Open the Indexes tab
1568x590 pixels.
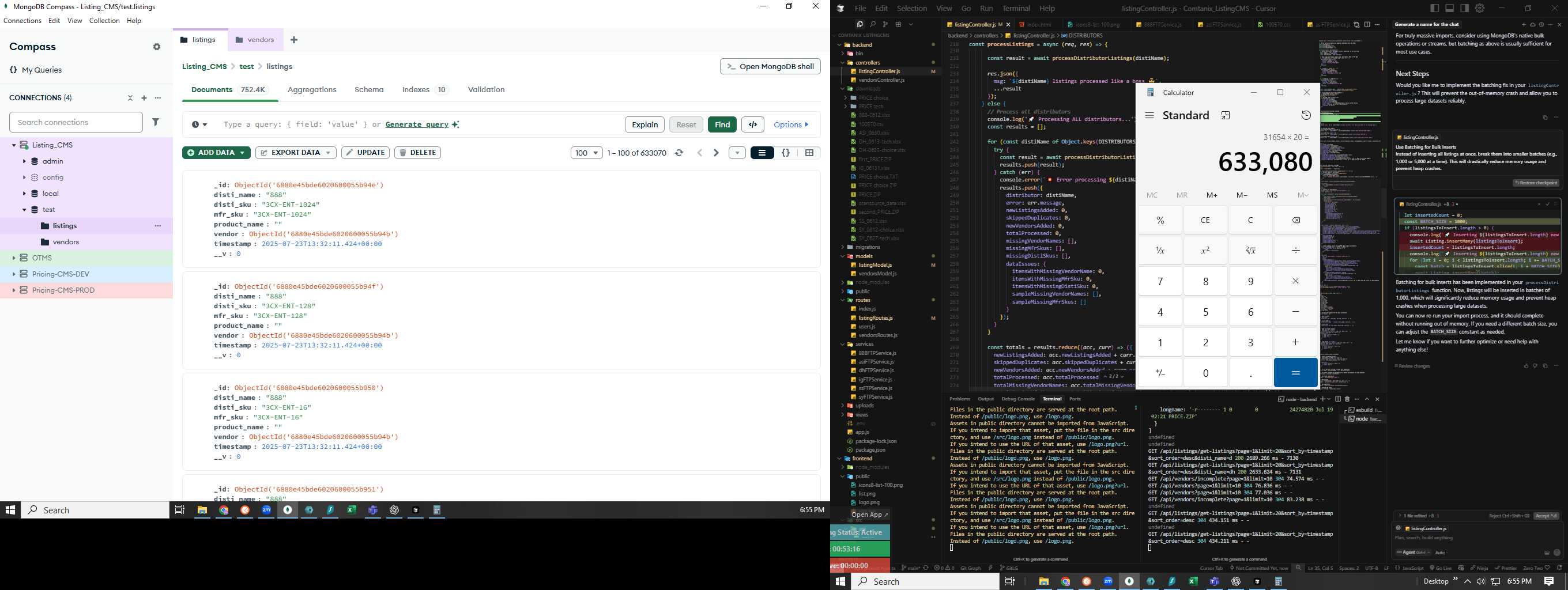click(425, 89)
